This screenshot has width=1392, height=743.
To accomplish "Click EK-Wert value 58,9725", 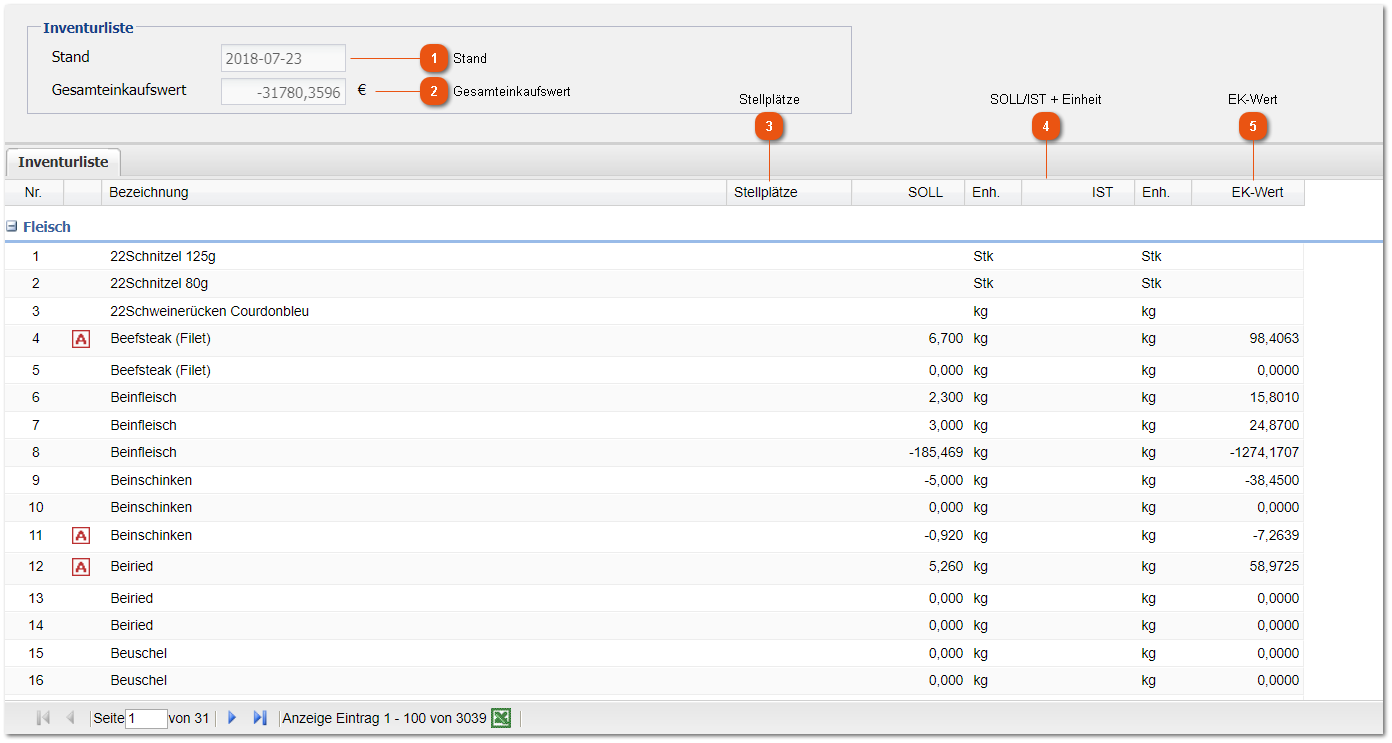I will coord(1274,567).
